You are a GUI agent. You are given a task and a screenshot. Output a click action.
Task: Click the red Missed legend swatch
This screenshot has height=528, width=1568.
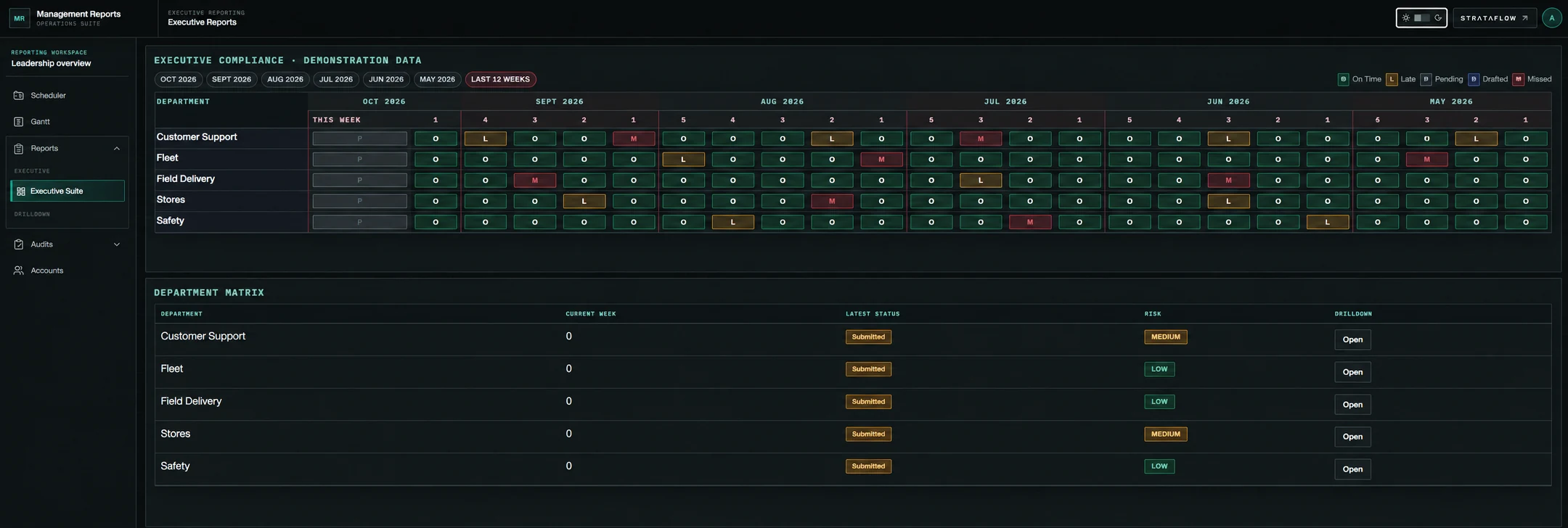pos(1518,80)
